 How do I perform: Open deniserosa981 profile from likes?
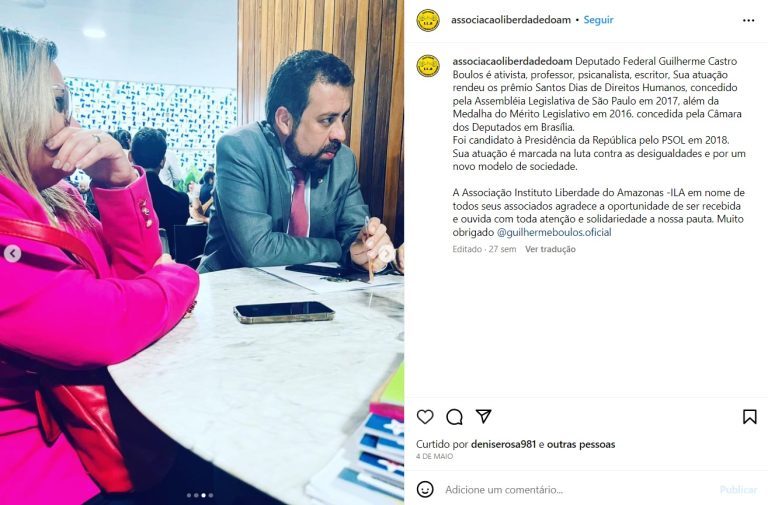[504, 444]
